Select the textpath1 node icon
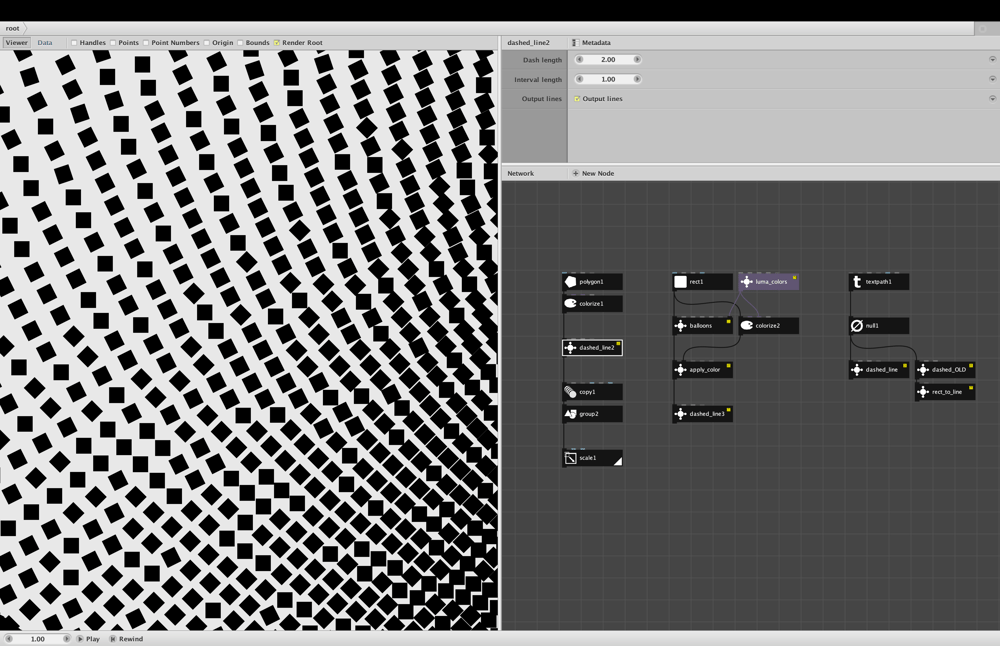This screenshot has height=646, width=1000. pos(857,282)
